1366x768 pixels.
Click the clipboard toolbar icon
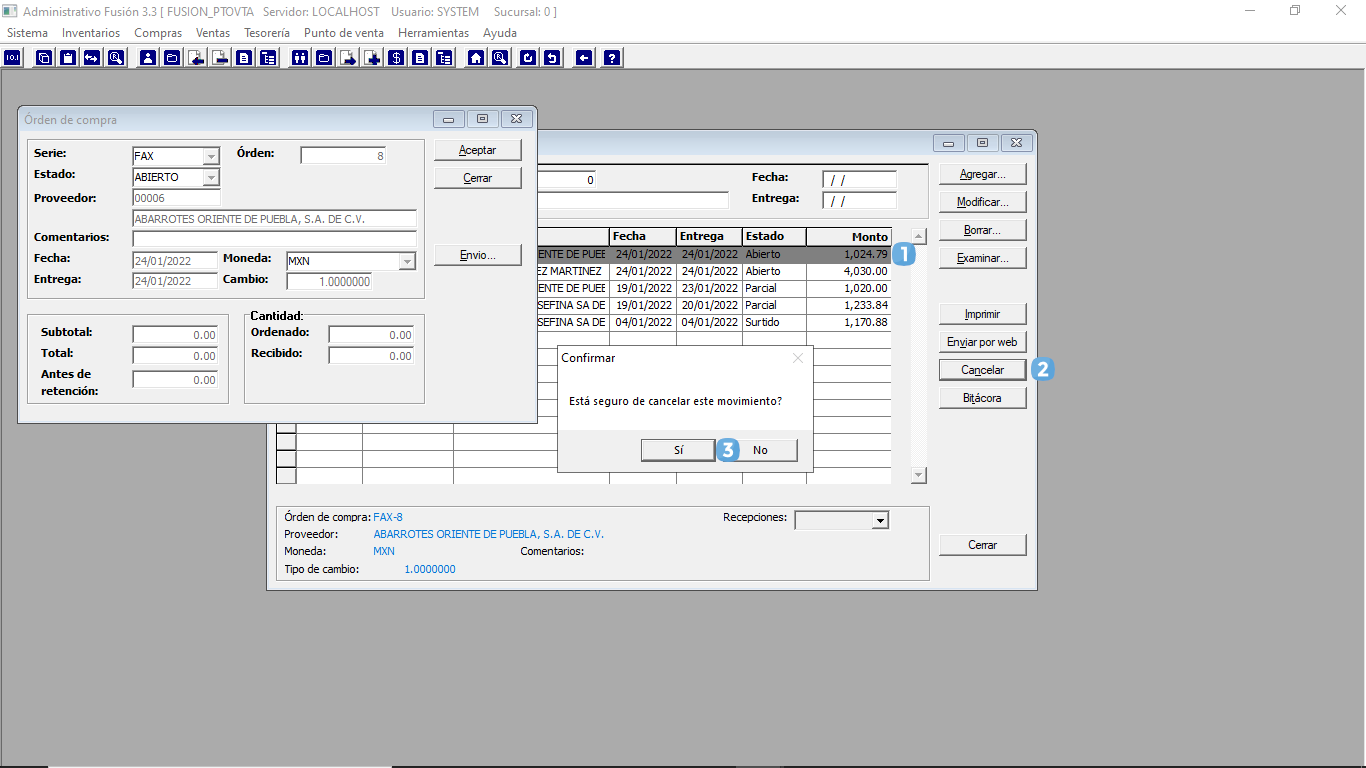click(x=68, y=58)
